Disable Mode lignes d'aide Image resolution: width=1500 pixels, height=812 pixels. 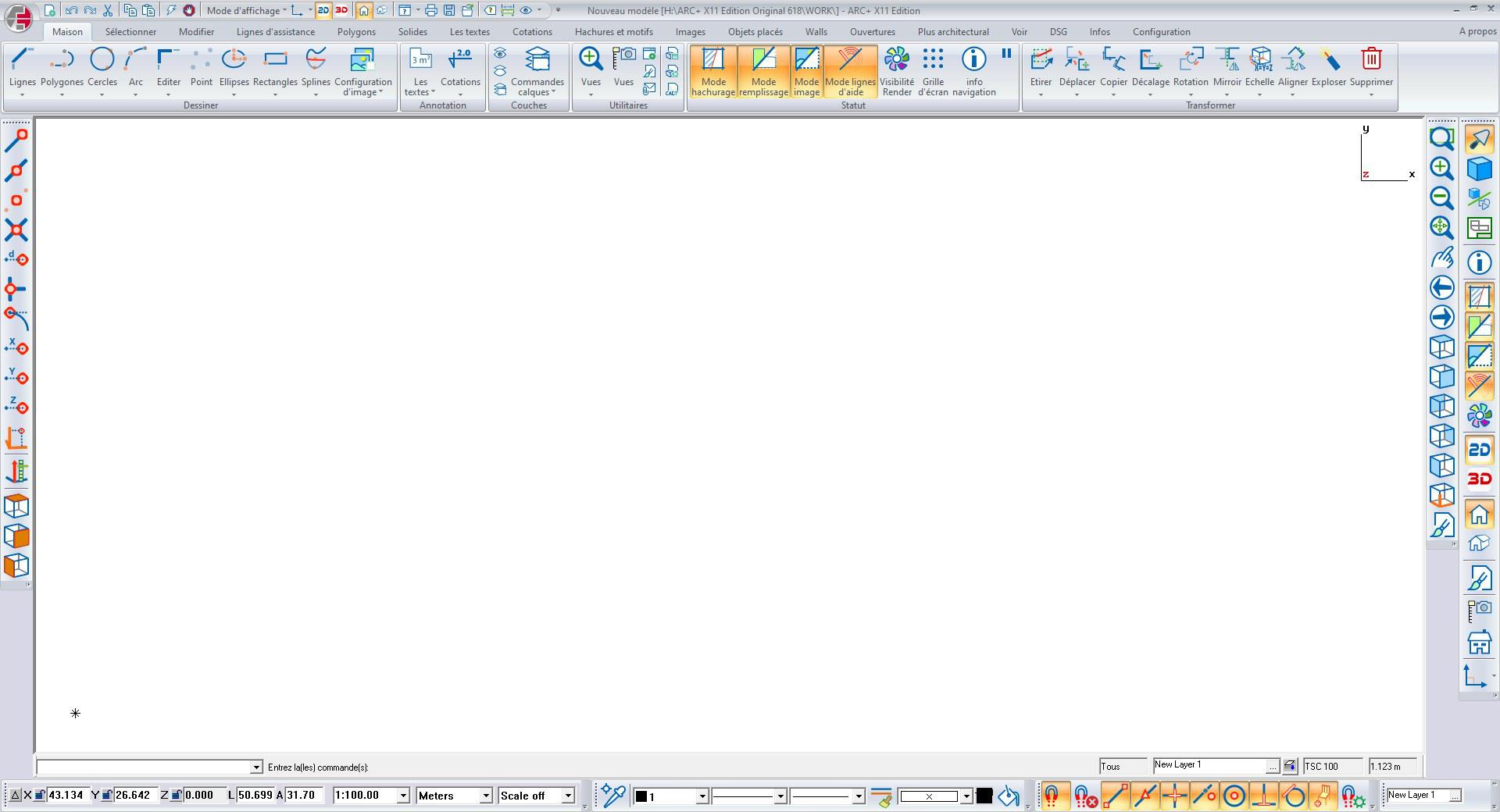850,71
